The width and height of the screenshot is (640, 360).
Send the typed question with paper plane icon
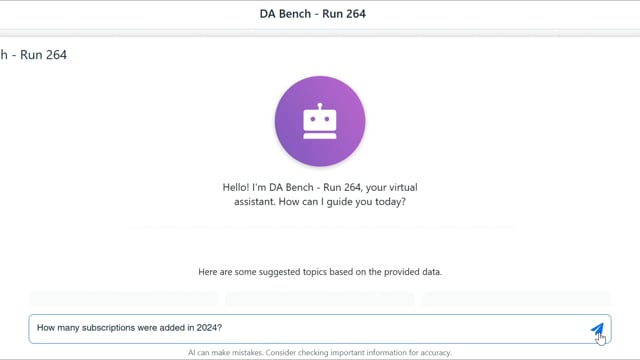tap(597, 329)
